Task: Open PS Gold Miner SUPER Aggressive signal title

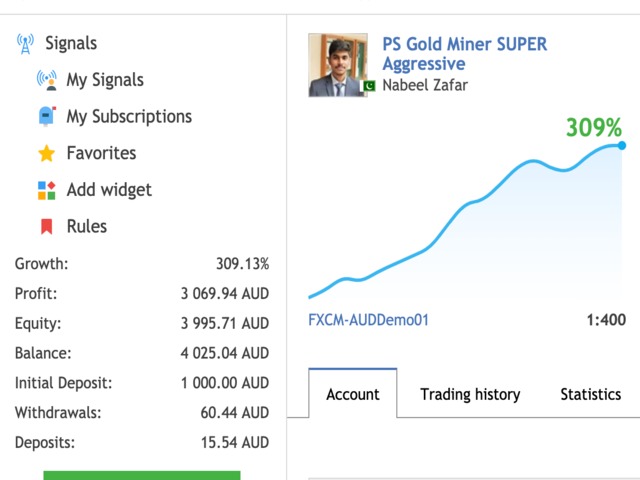Action: [464, 54]
